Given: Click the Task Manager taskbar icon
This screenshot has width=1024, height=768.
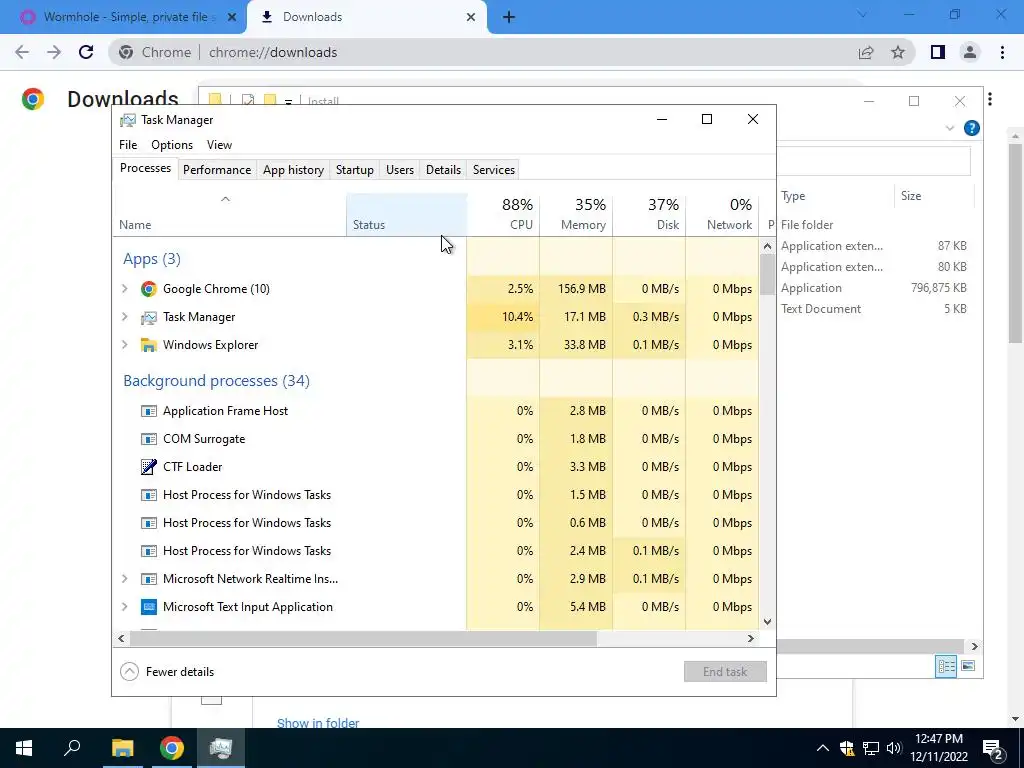Looking at the screenshot, I should point(221,748).
